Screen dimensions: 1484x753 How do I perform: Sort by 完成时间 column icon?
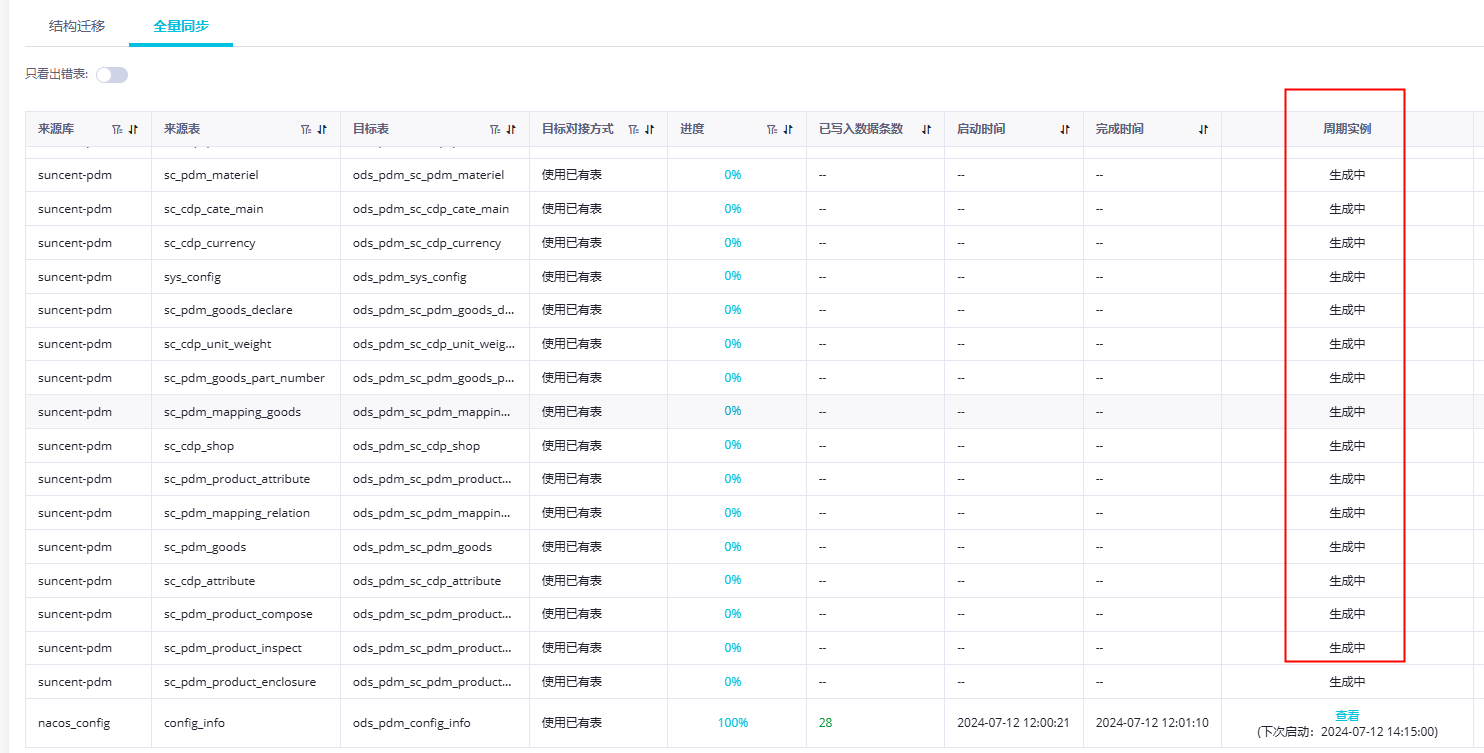pos(1203,129)
